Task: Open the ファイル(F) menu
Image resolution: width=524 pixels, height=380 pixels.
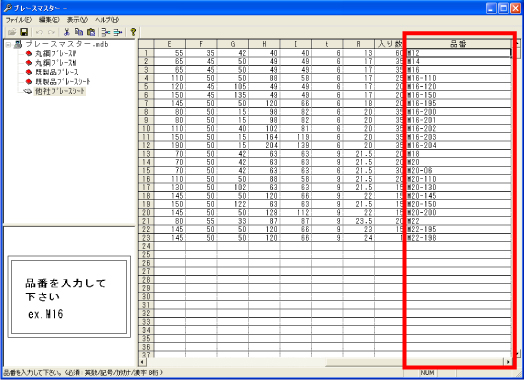Action: pyautogui.click(x=19, y=20)
